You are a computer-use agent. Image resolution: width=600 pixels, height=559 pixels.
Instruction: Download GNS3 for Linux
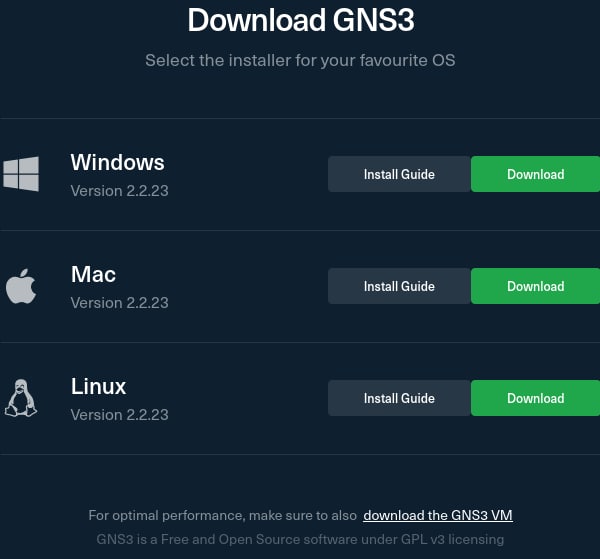535,398
